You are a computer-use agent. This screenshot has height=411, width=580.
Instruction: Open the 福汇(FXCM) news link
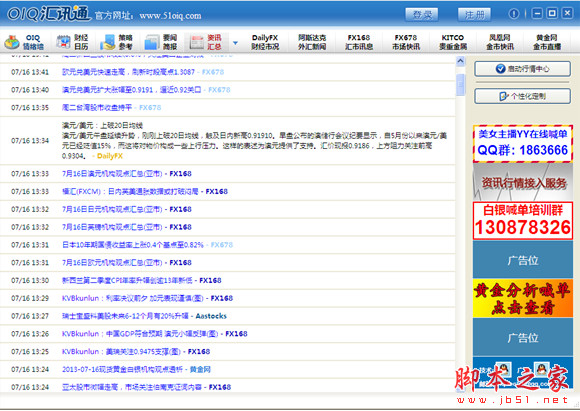(x=130, y=191)
